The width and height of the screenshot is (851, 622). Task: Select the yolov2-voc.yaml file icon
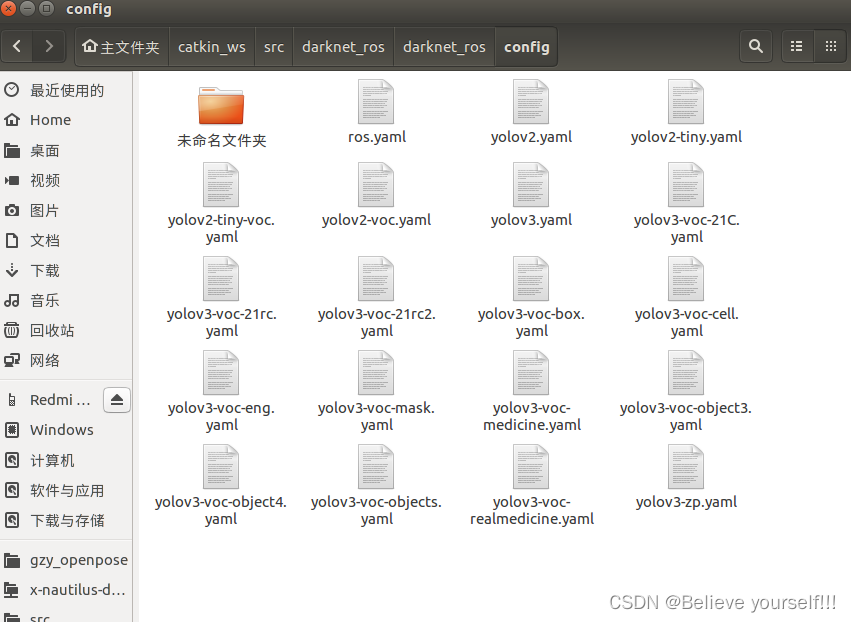pyautogui.click(x=376, y=185)
